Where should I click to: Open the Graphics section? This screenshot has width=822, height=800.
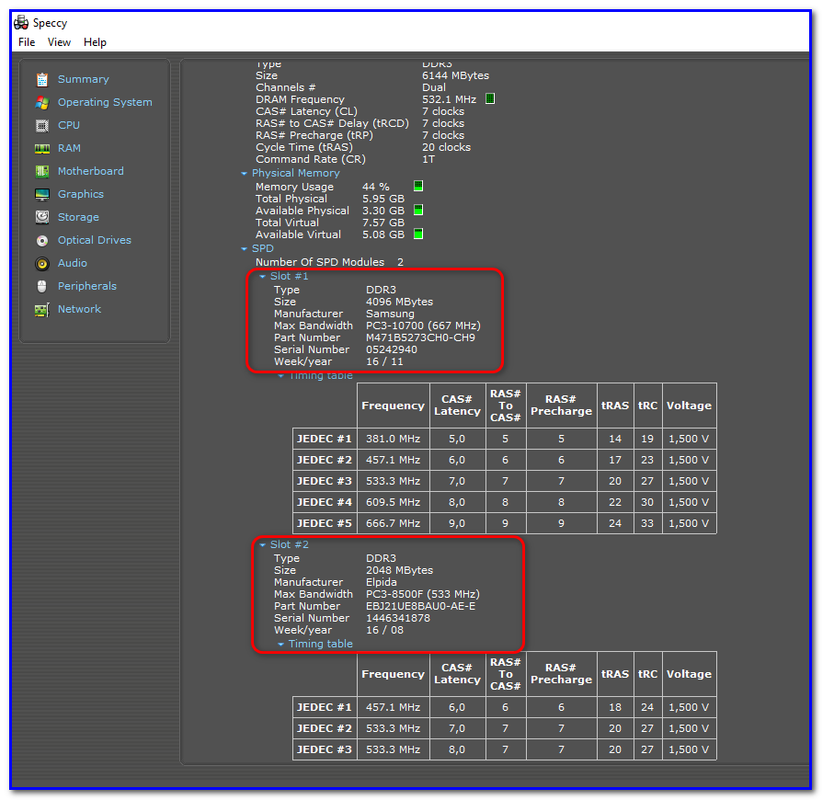pos(81,194)
